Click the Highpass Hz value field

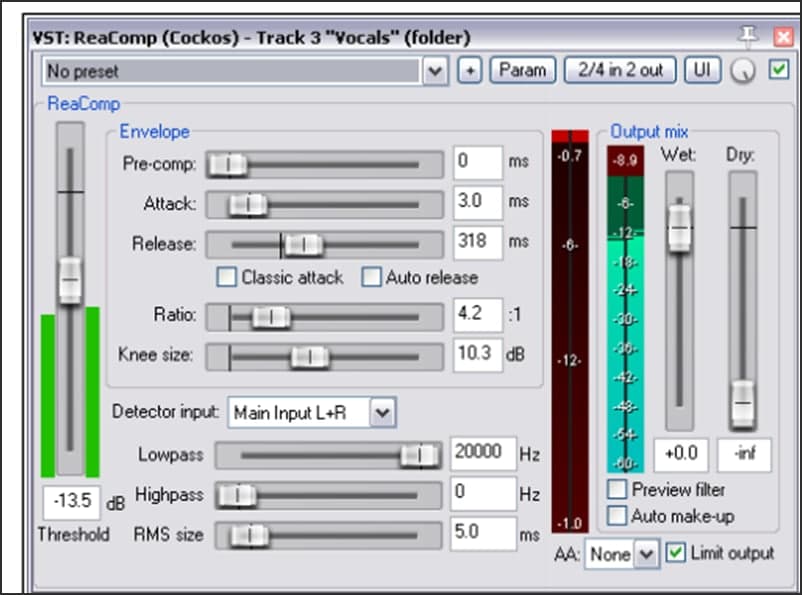click(483, 493)
